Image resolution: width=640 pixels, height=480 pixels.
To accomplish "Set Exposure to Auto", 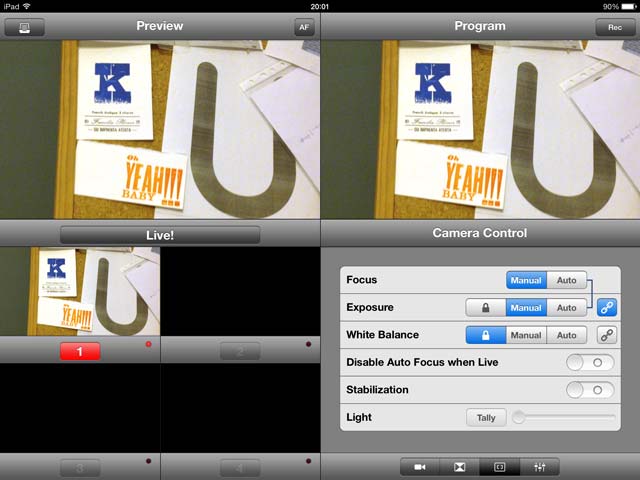I will point(566,308).
